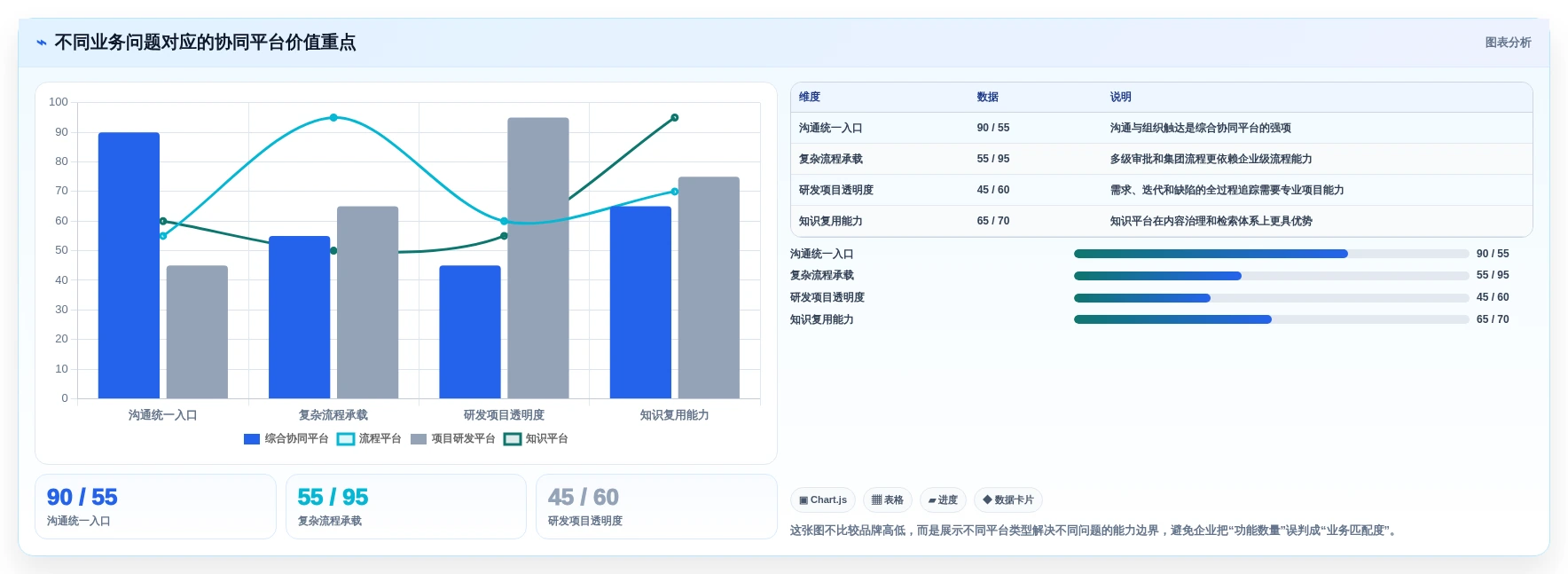Click the gray 项目研发平台 legend swatch

(x=419, y=439)
